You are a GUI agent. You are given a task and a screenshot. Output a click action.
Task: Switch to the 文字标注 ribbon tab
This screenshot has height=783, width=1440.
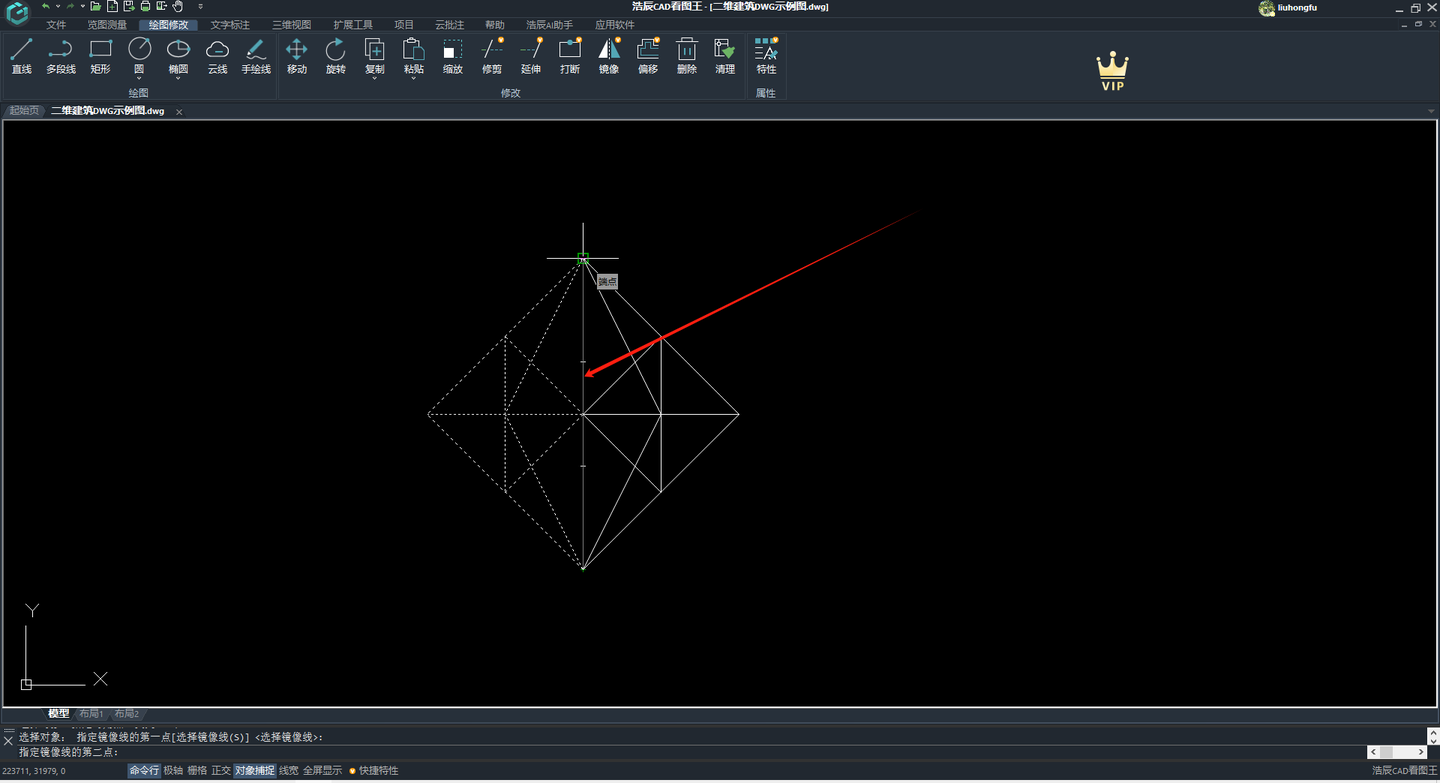click(x=230, y=25)
